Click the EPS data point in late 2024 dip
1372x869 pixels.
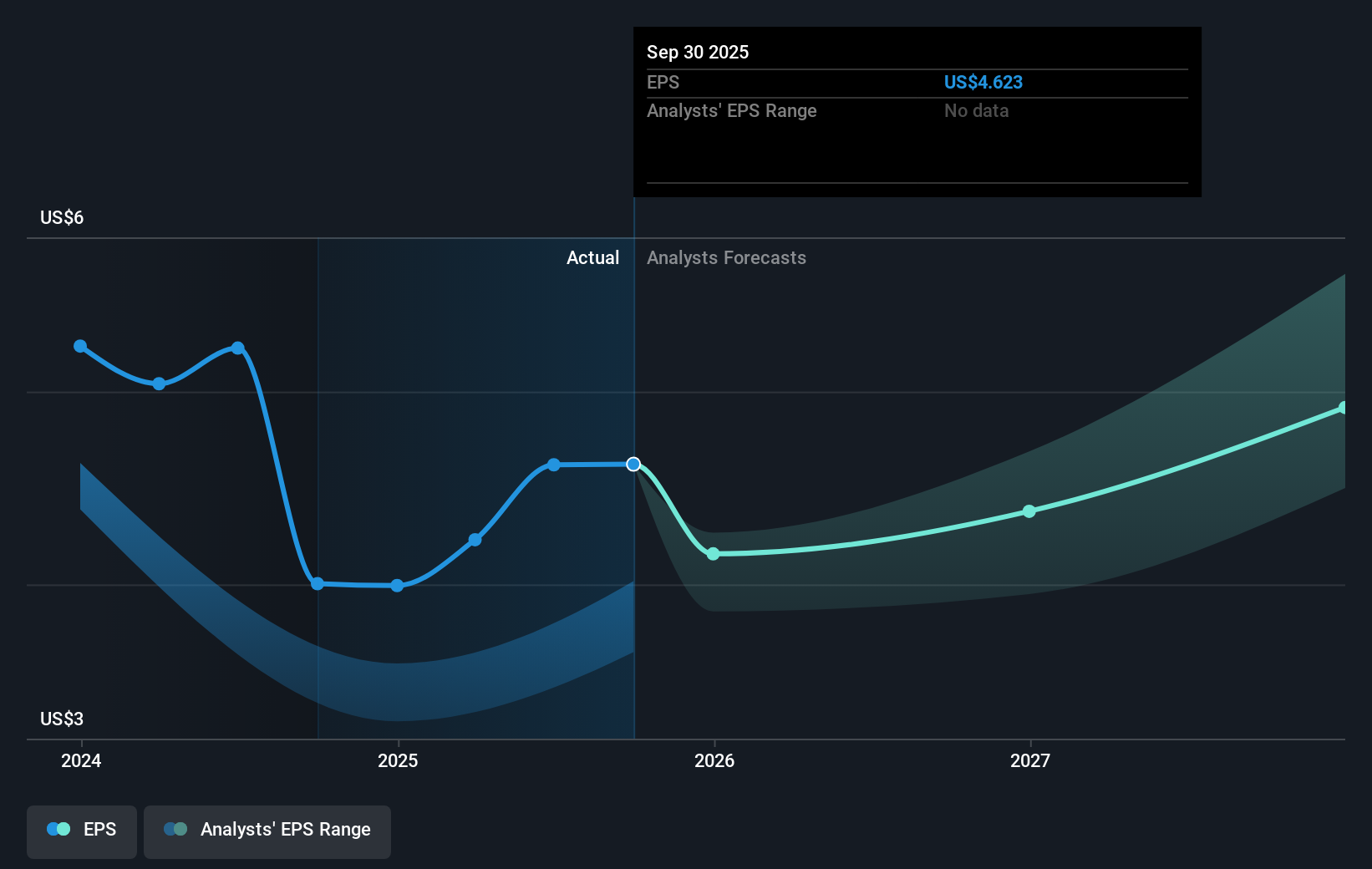coord(318,583)
